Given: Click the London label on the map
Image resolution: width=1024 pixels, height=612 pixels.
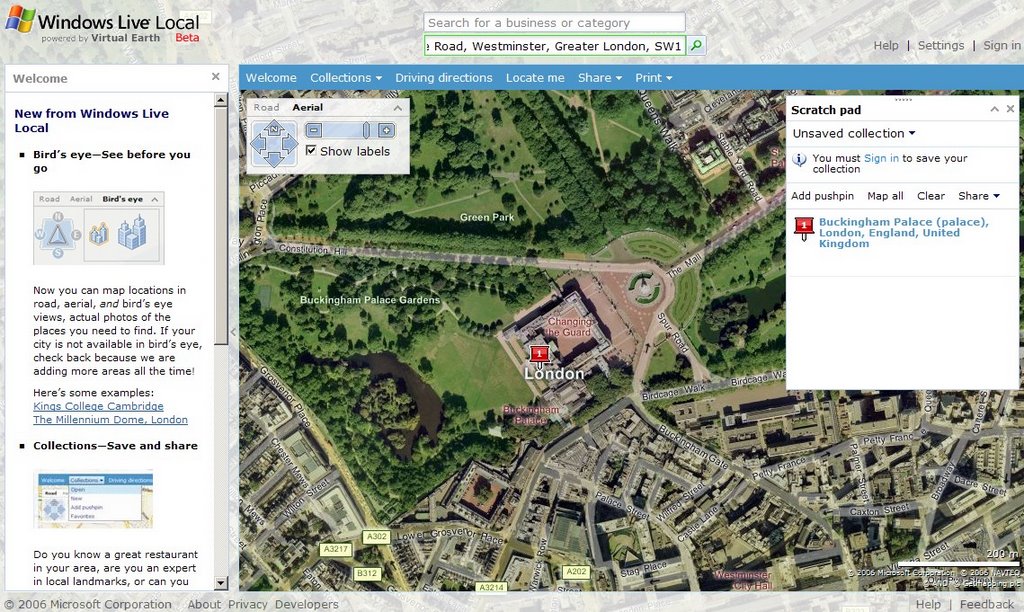Looking at the screenshot, I should (554, 374).
